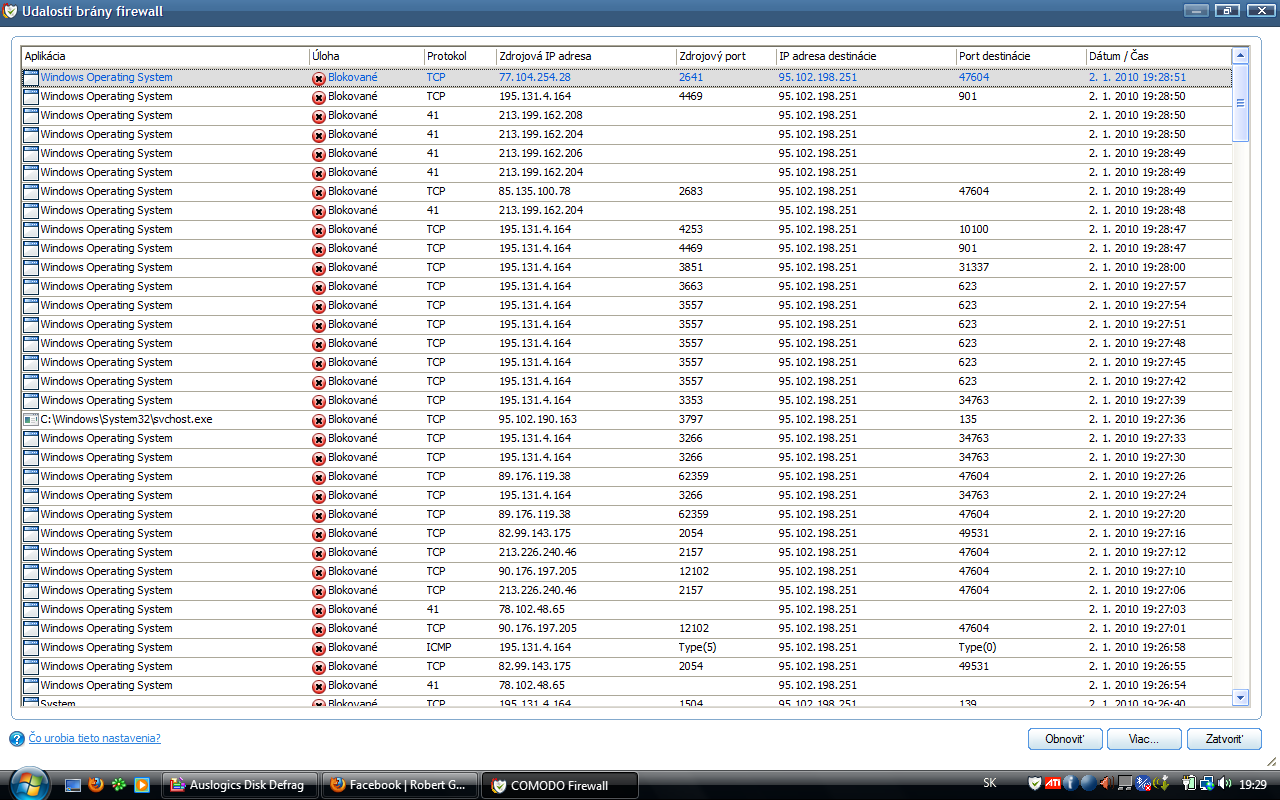Click the blue help question mark icon

tap(17, 739)
